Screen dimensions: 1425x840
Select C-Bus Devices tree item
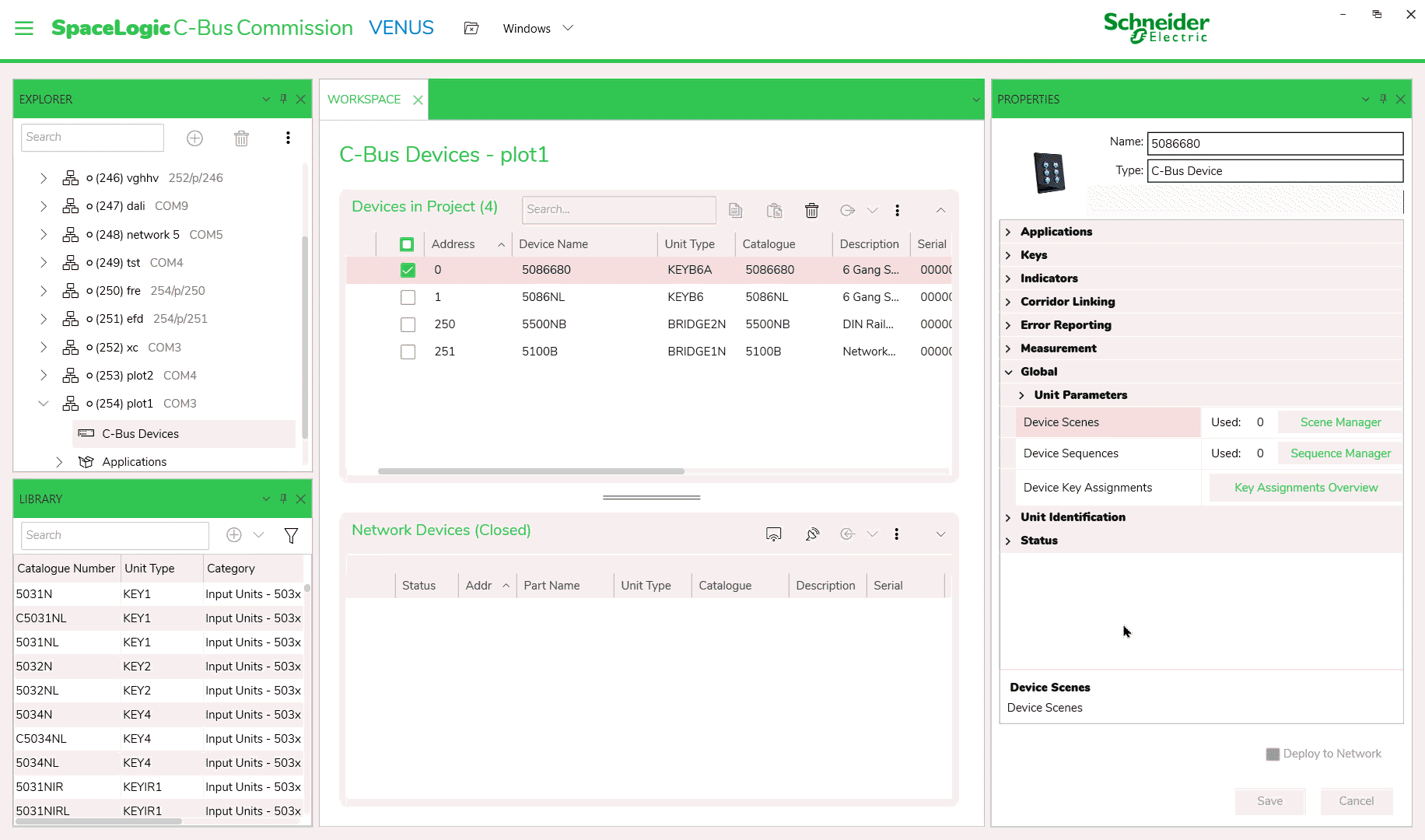tap(184, 434)
